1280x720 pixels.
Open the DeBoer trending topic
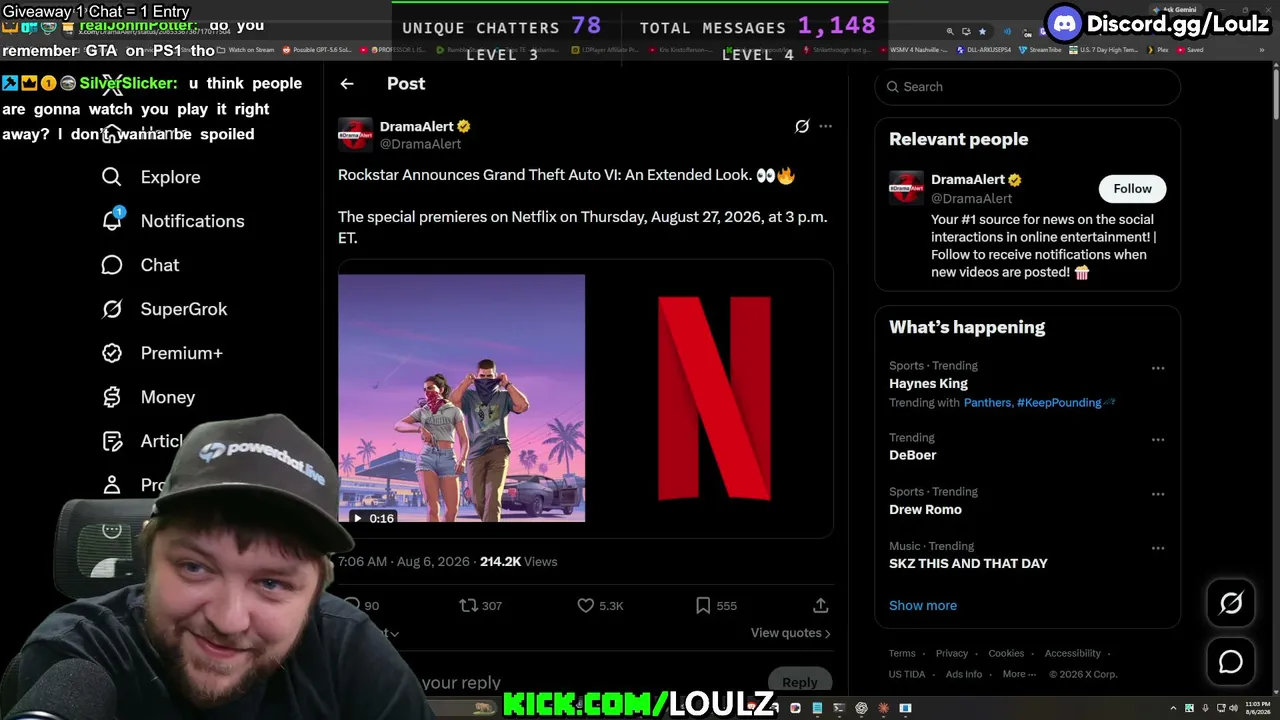pyautogui.click(x=912, y=455)
